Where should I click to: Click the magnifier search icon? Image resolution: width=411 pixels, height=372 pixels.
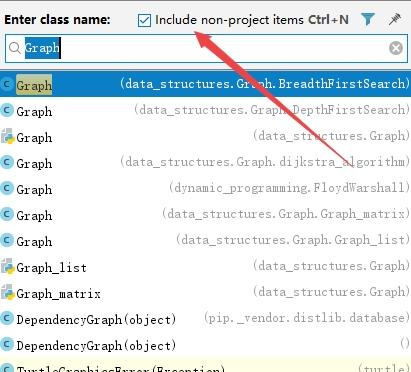tap(15, 48)
